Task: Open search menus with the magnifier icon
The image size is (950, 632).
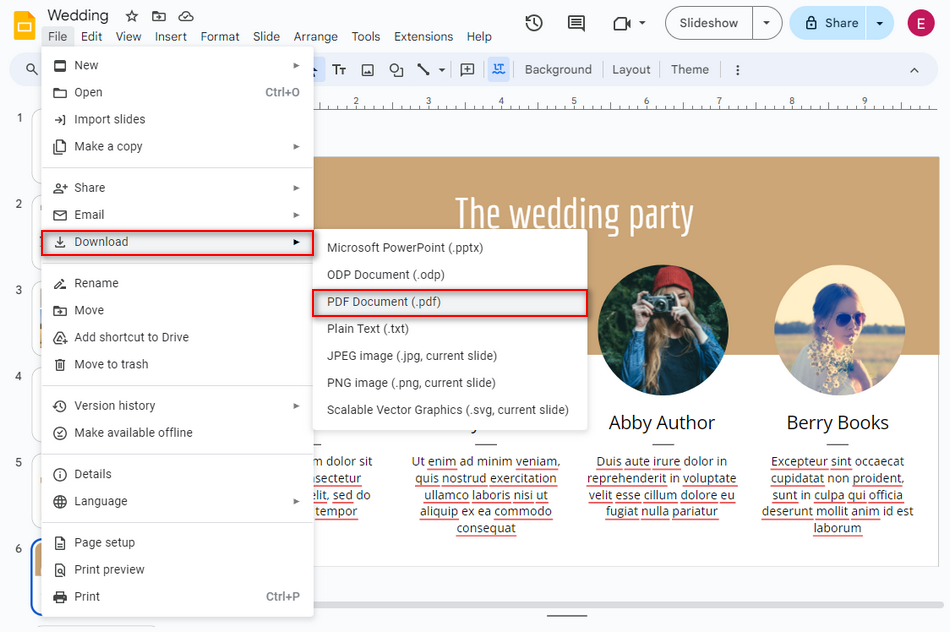Action: tap(30, 69)
